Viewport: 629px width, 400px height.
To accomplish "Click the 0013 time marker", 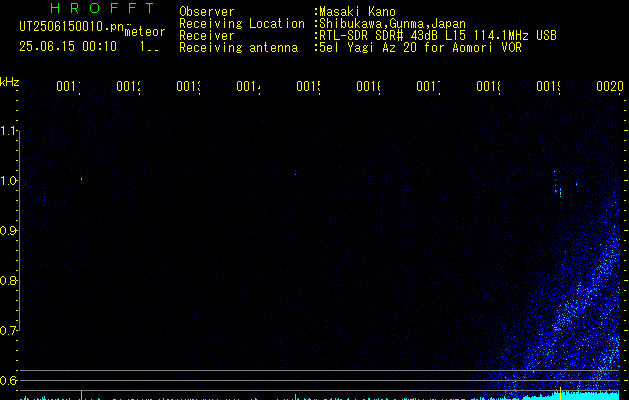I will tap(188, 86).
